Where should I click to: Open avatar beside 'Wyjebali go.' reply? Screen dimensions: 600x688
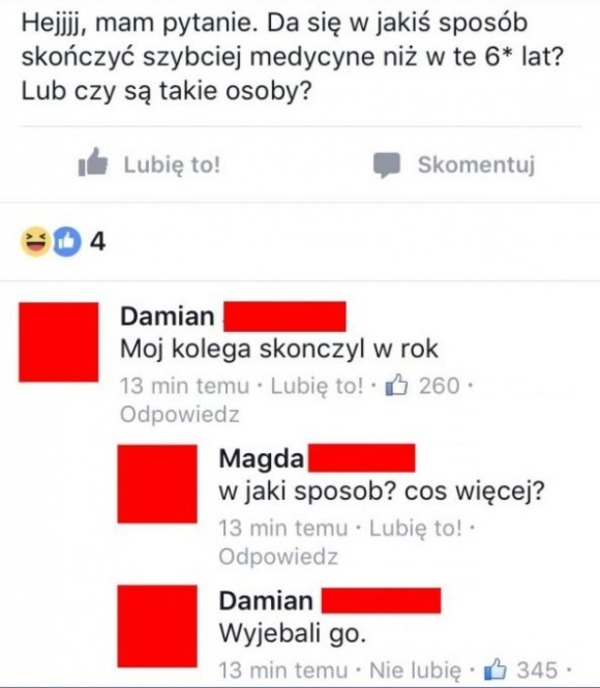click(157, 626)
